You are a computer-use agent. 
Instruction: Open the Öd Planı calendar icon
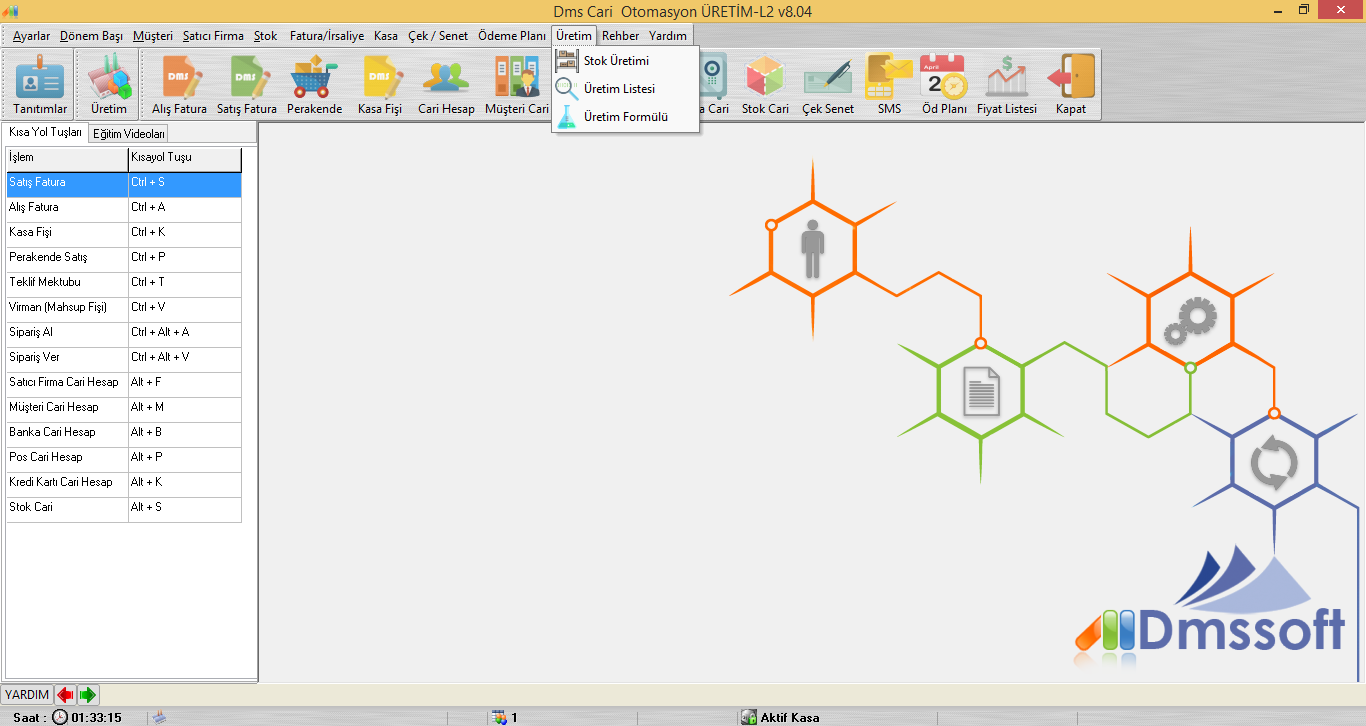(x=944, y=84)
